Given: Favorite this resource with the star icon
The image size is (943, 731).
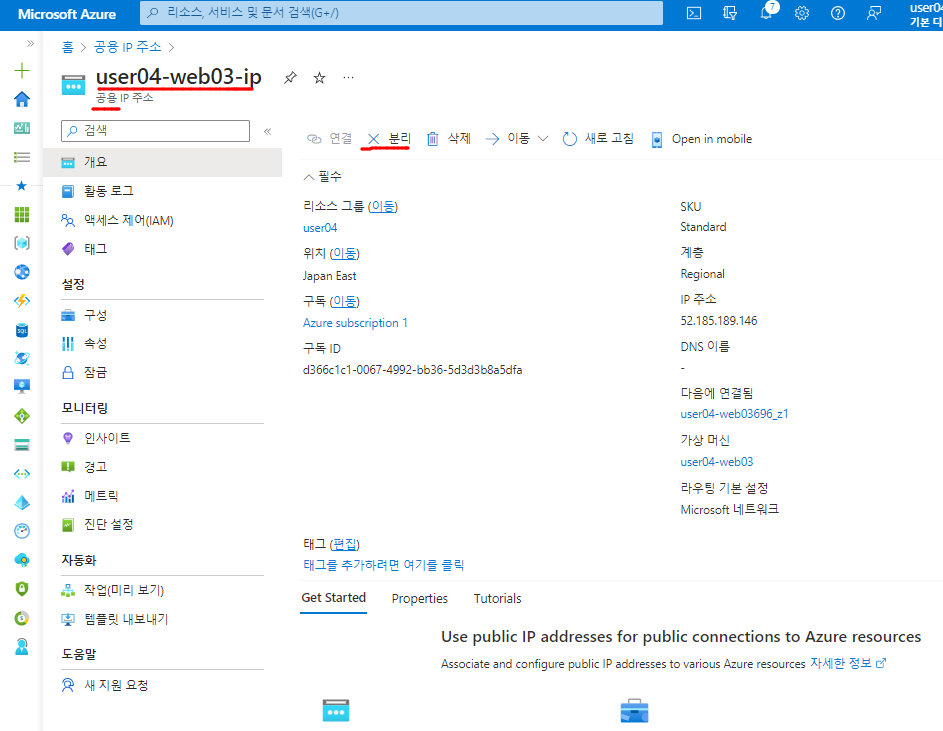Looking at the screenshot, I should pyautogui.click(x=319, y=78).
